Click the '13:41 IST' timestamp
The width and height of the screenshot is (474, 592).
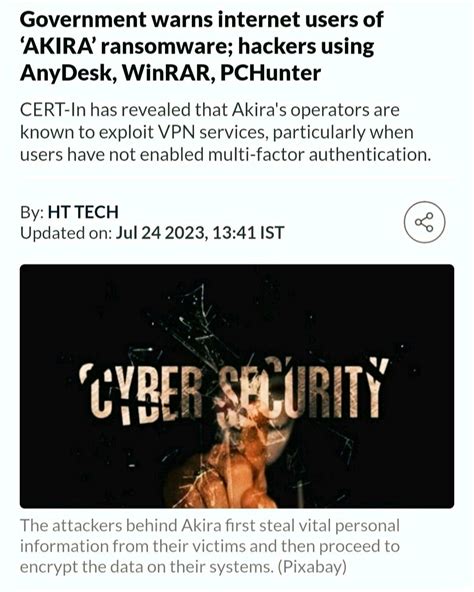pos(248,233)
